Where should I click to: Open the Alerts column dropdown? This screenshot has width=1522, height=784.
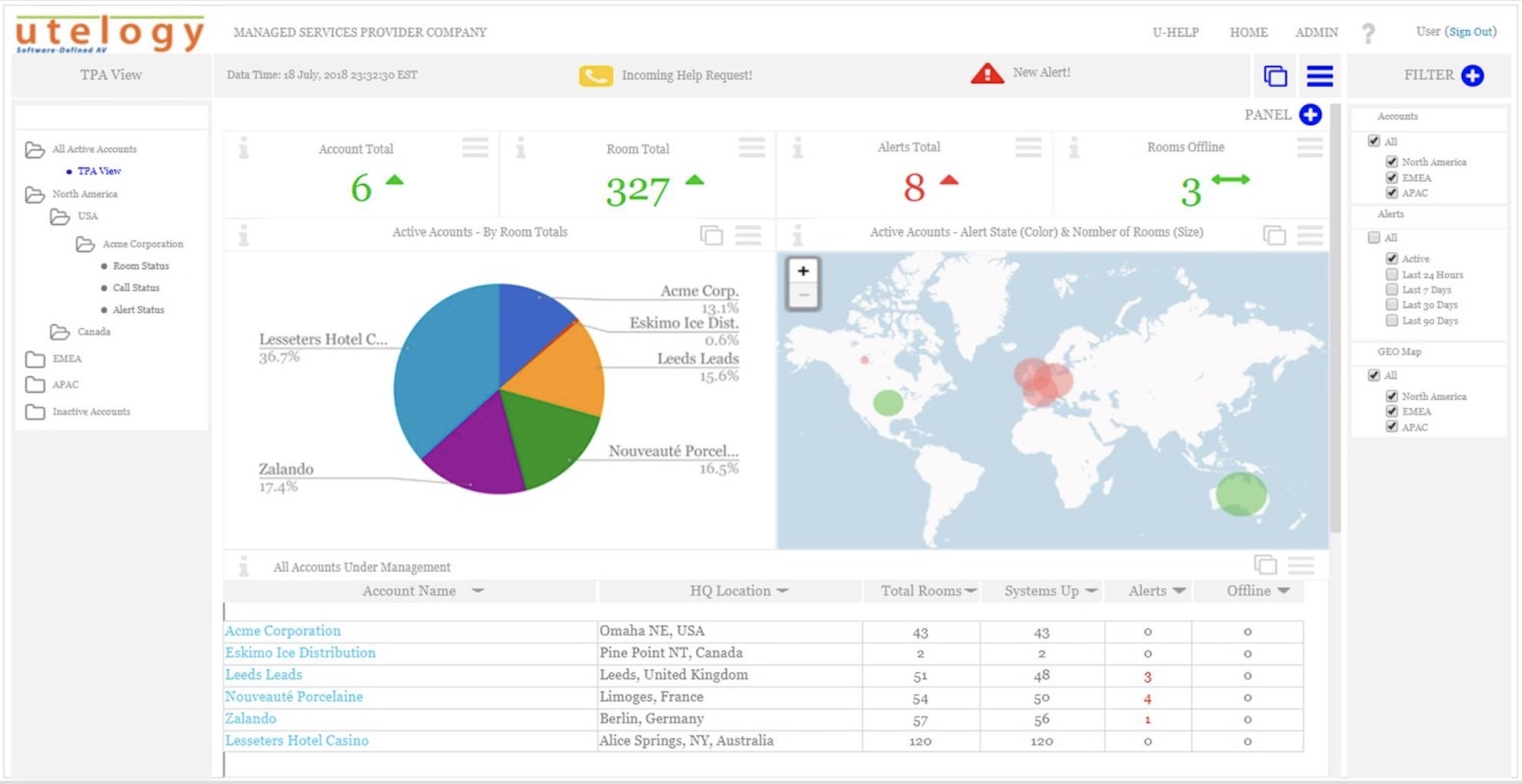[x=1179, y=591]
